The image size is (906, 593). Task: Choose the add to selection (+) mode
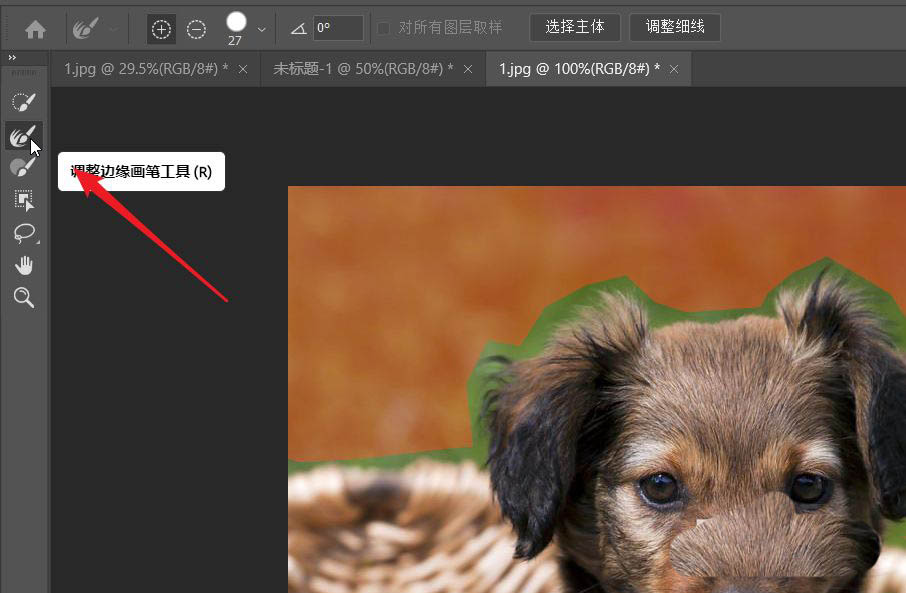[x=161, y=29]
